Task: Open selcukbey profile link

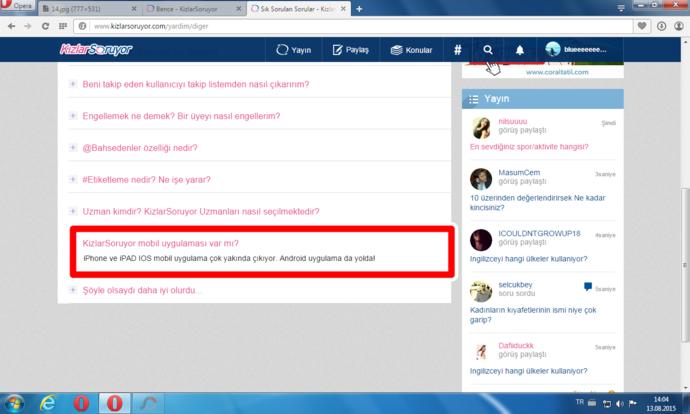Action: pyautogui.click(x=515, y=285)
